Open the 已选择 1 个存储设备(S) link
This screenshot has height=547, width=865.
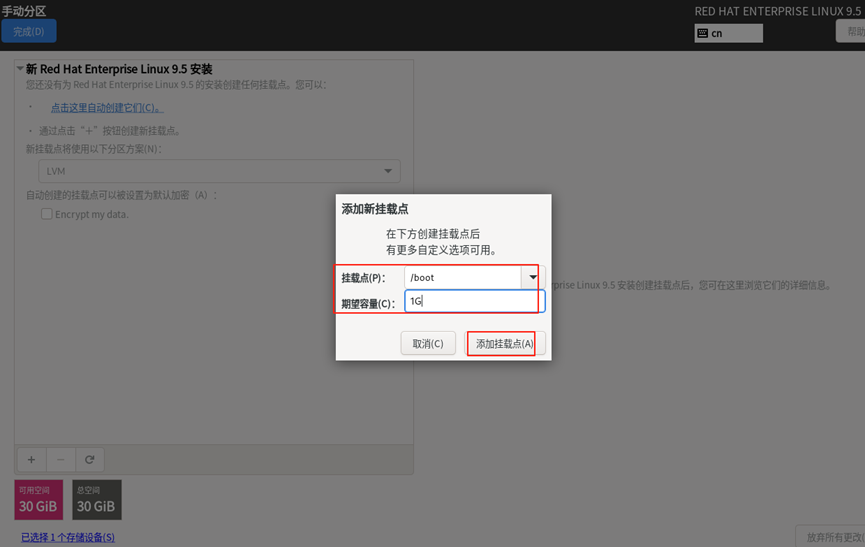click(x=68, y=537)
